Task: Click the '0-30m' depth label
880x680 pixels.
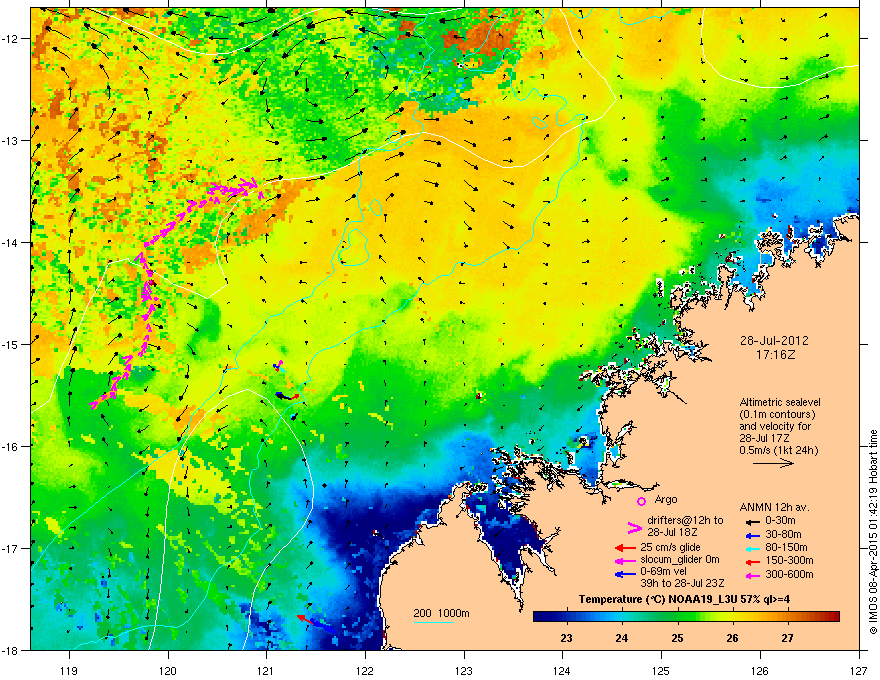Action: [780, 521]
